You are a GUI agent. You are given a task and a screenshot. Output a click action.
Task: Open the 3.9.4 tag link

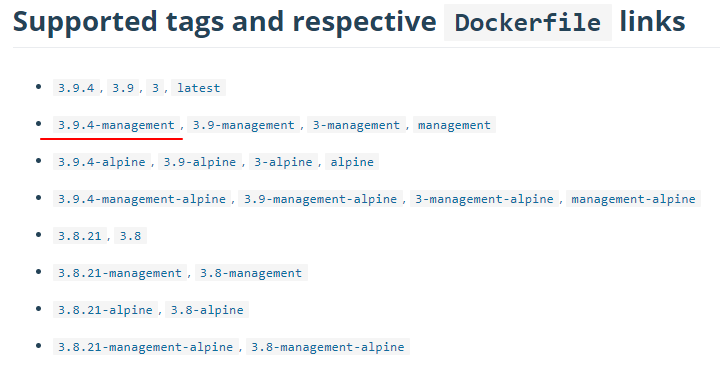tap(76, 88)
